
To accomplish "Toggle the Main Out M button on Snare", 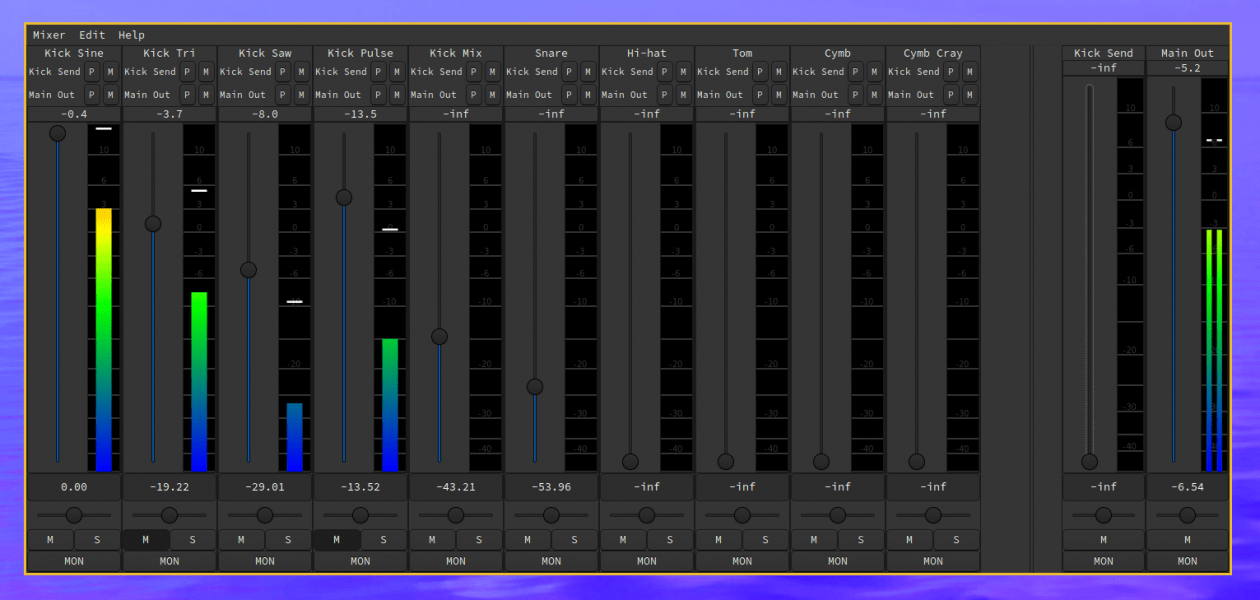I will (x=588, y=95).
